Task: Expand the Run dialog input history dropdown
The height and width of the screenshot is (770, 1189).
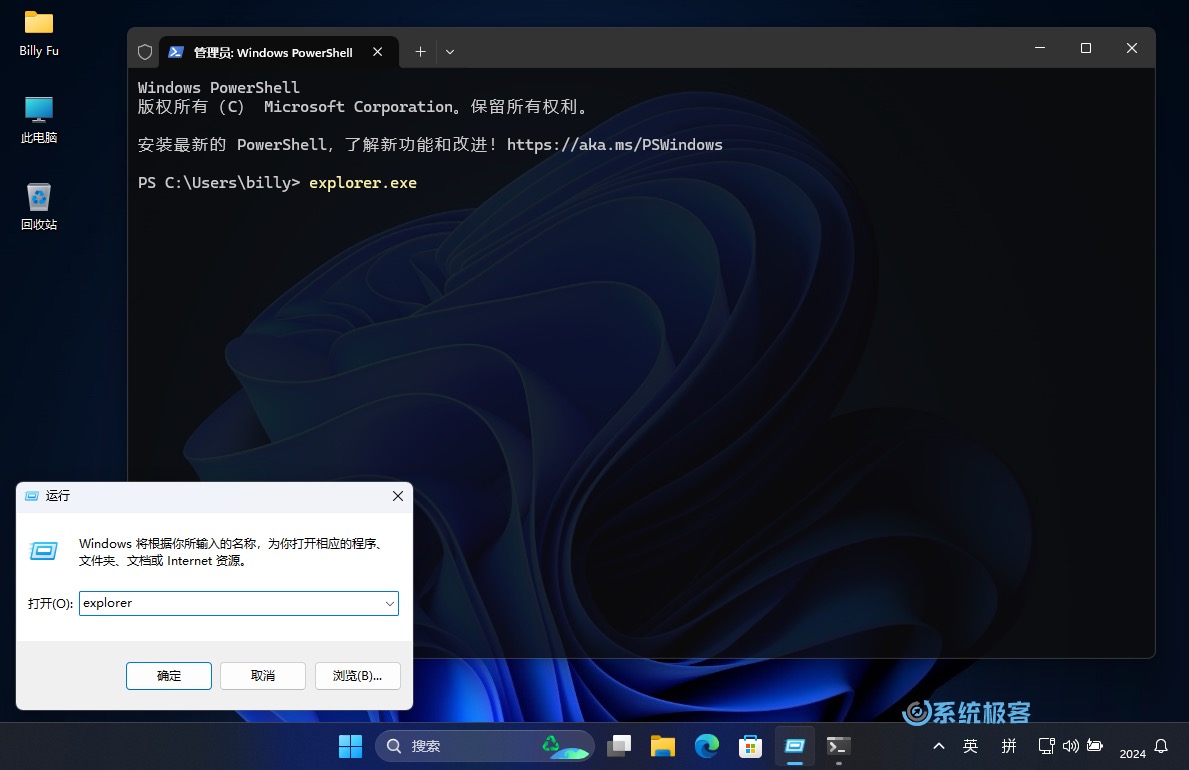Action: [x=389, y=603]
